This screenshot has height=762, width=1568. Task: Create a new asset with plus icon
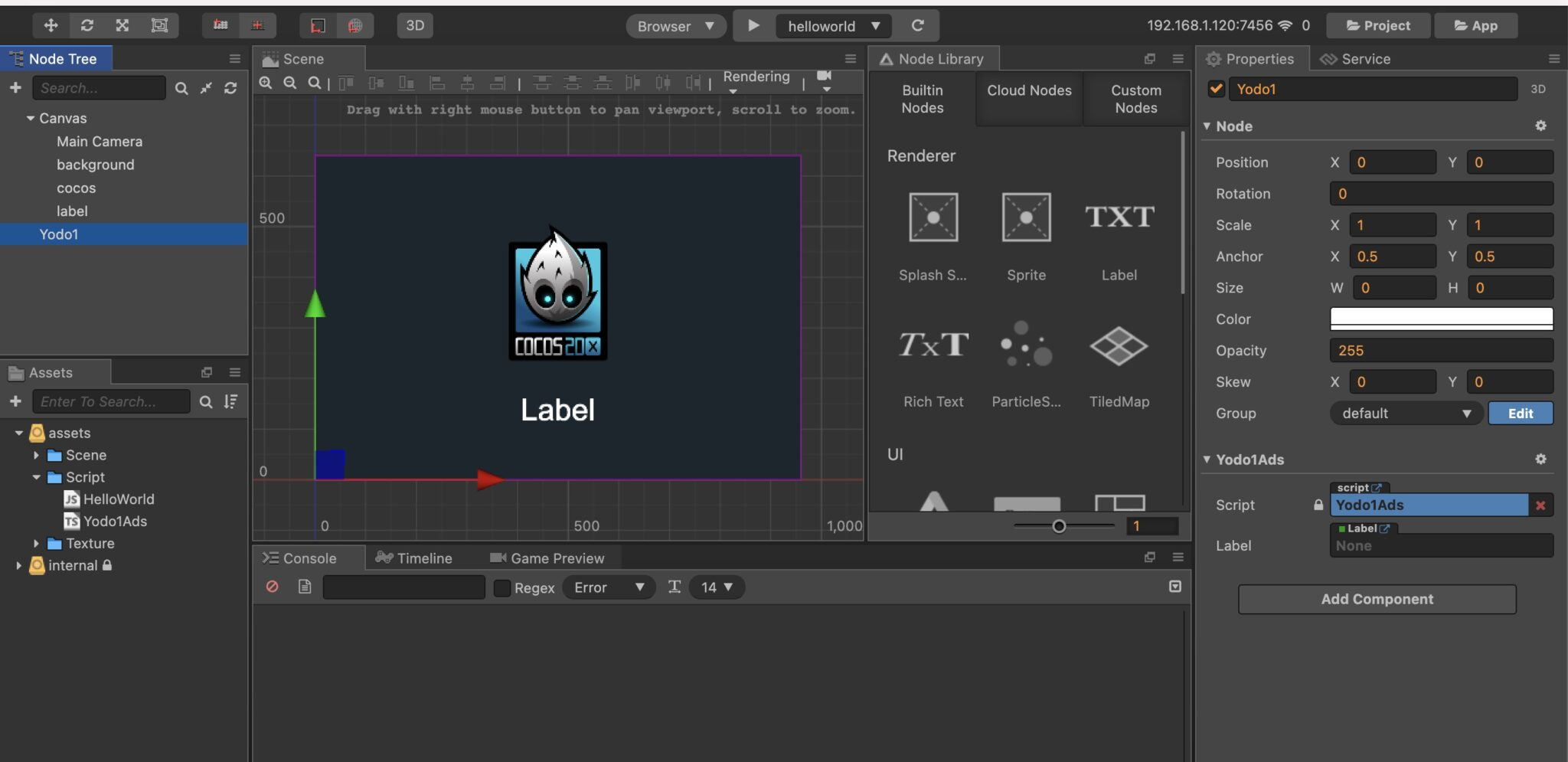pyautogui.click(x=15, y=401)
